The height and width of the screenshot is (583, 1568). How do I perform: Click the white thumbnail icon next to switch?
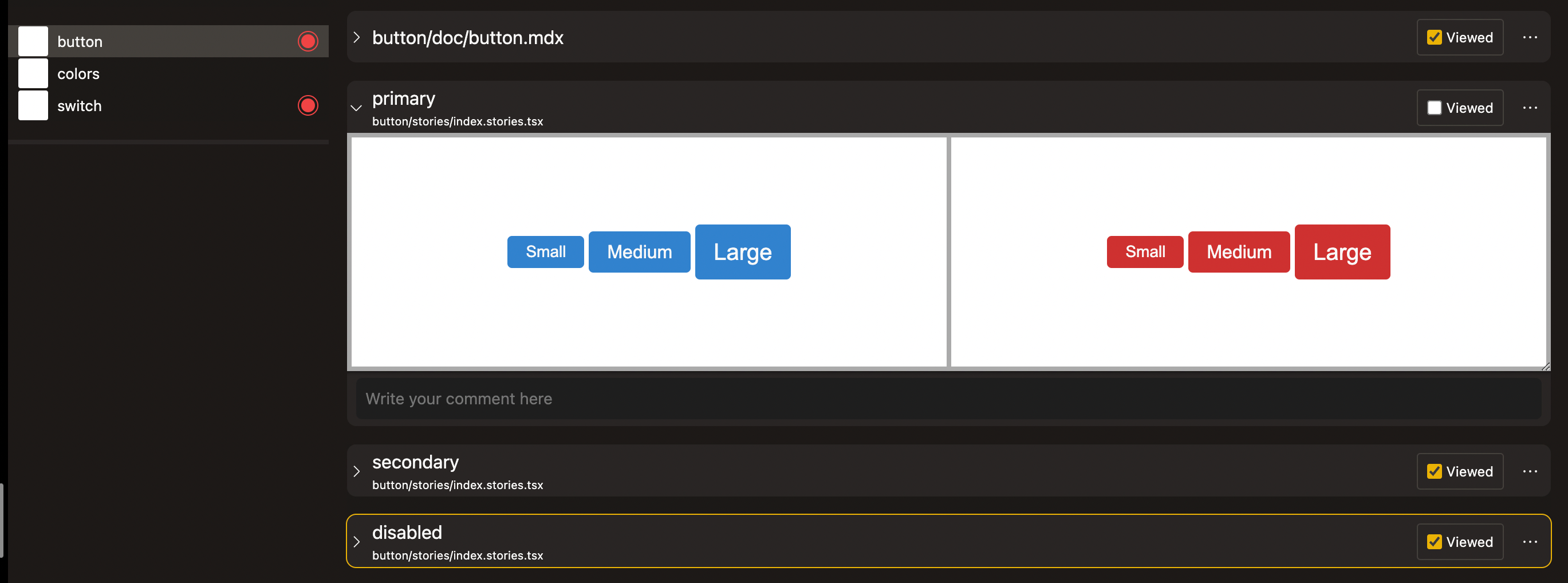click(x=33, y=105)
